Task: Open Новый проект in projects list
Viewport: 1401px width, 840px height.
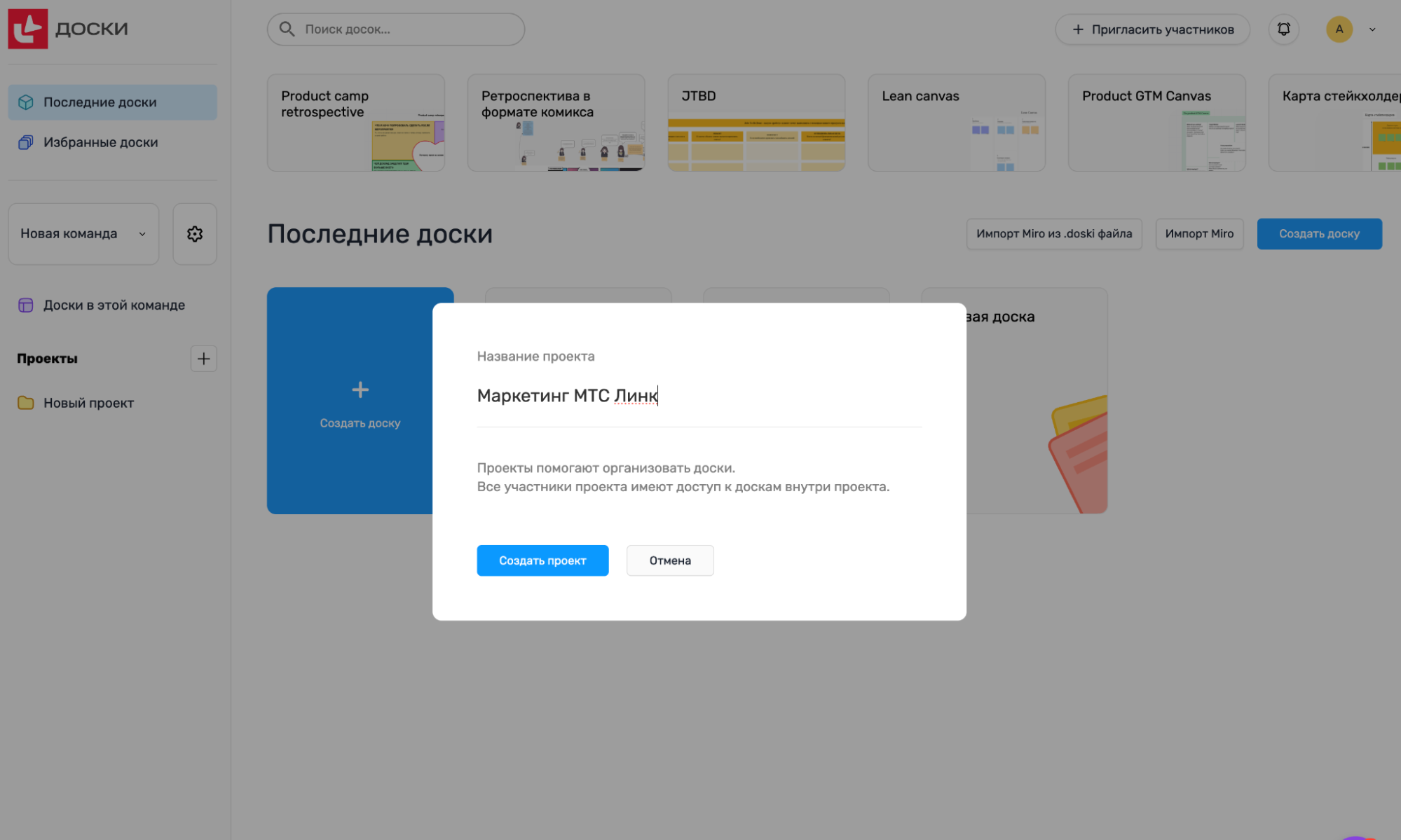Action: tap(112, 403)
